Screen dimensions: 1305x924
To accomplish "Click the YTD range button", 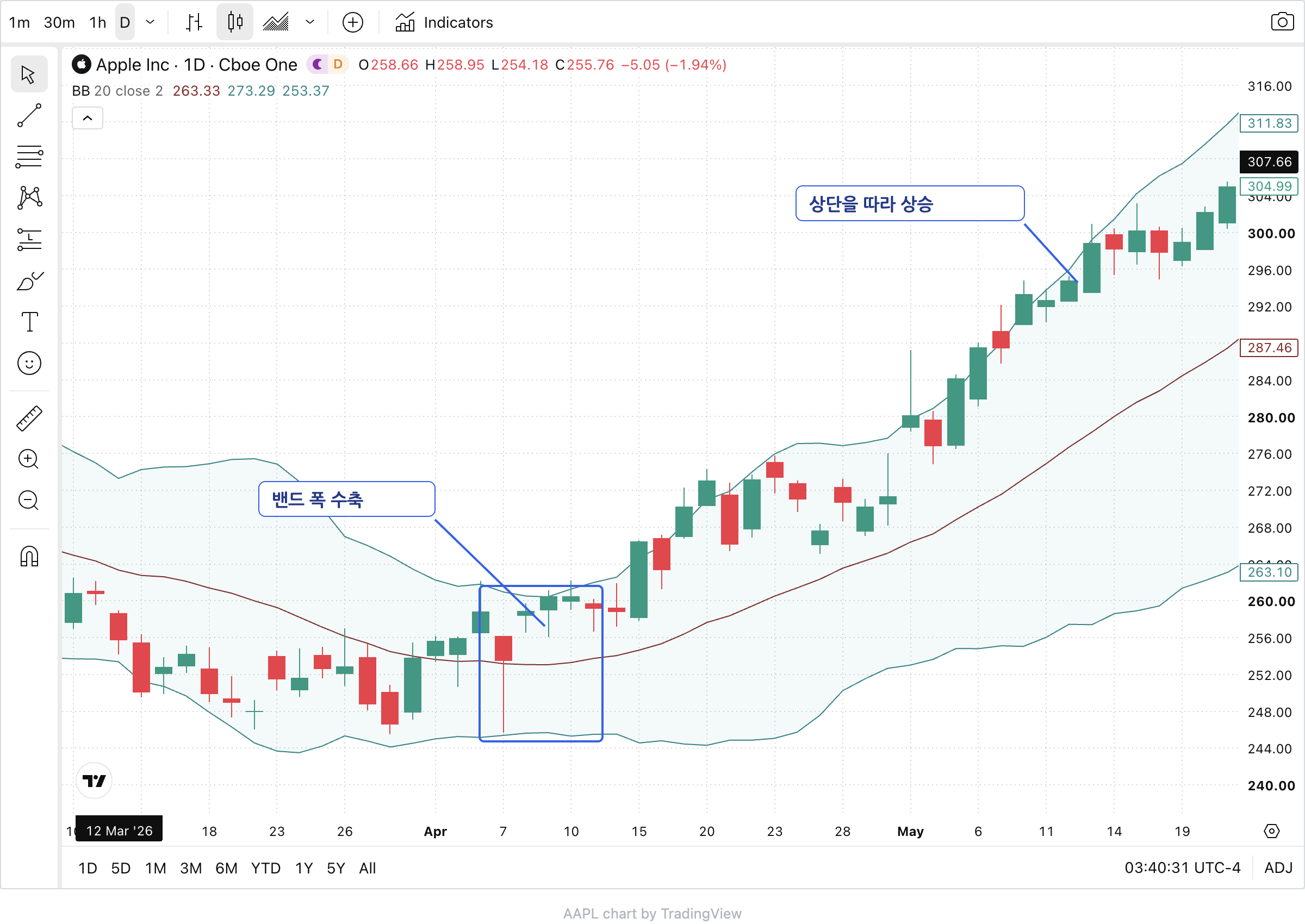I will 266,868.
